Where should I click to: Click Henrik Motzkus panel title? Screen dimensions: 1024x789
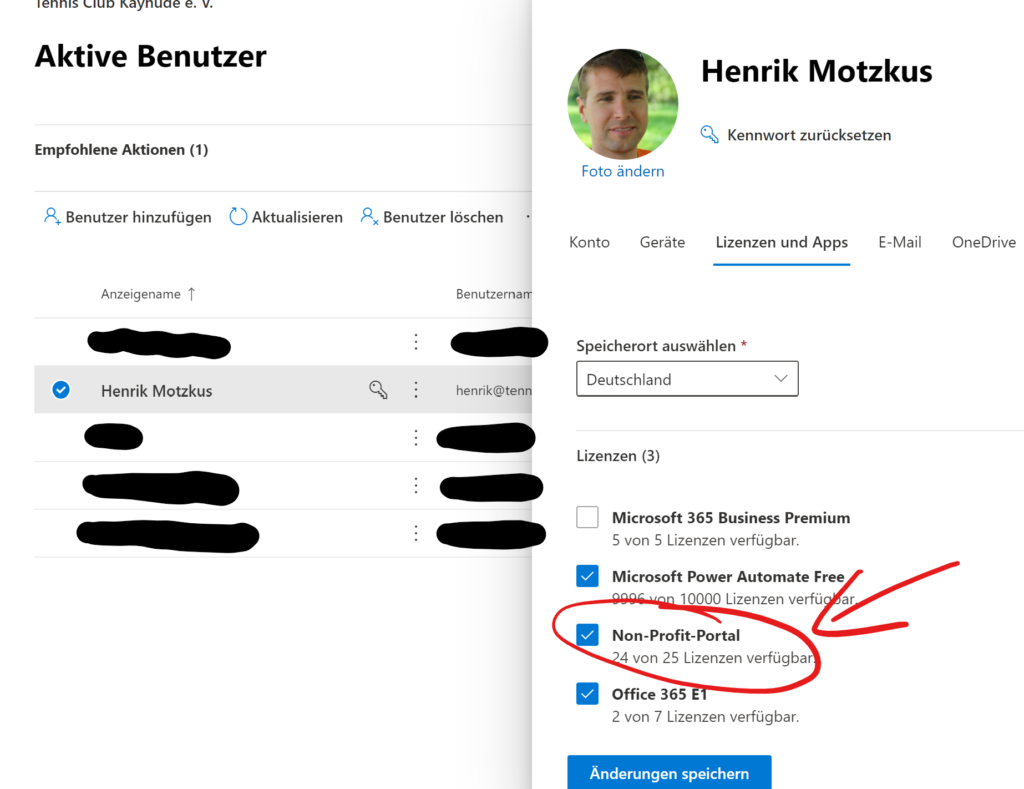[816, 71]
